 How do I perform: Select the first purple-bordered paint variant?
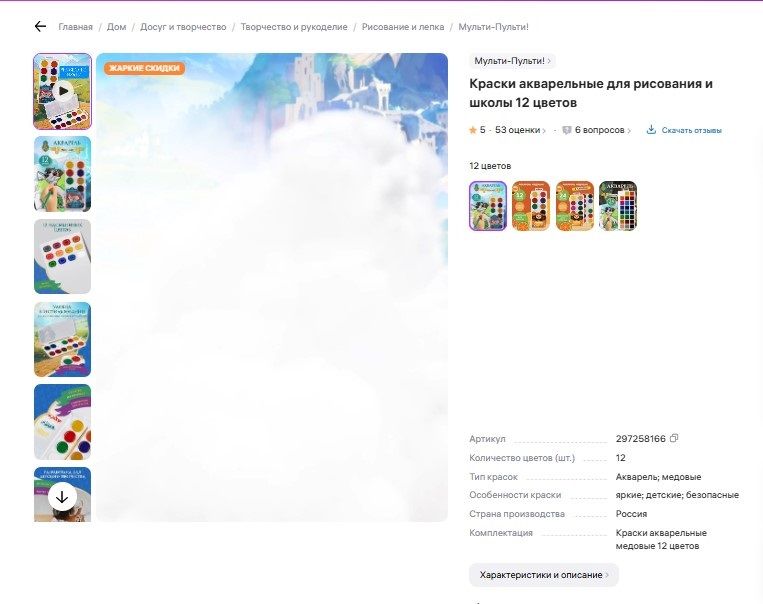point(488,206)
